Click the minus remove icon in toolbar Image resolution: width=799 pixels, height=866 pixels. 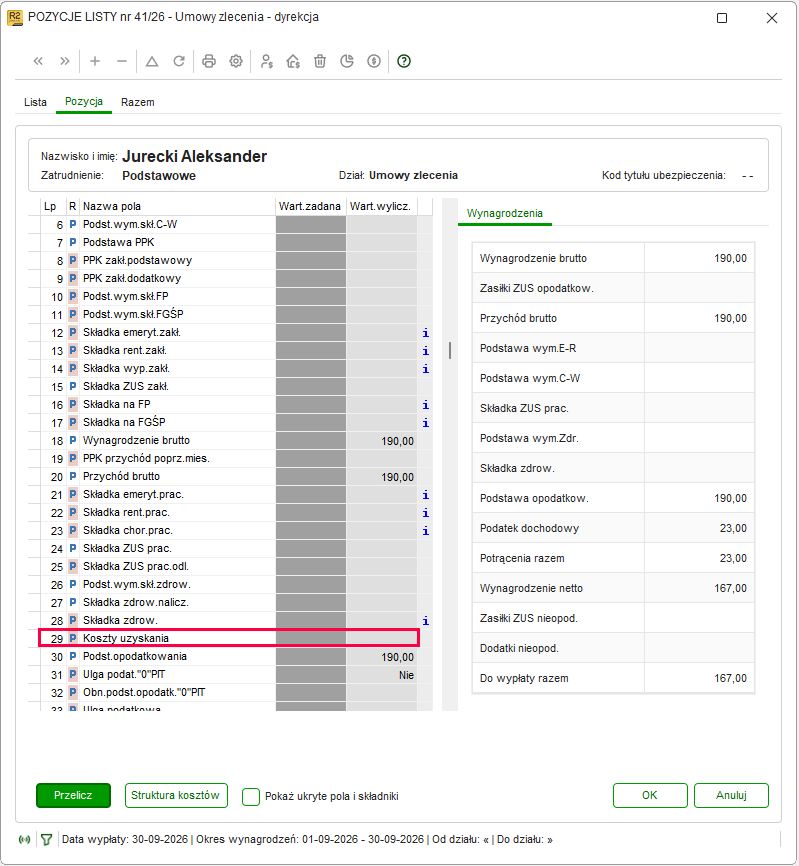(122, 61)
